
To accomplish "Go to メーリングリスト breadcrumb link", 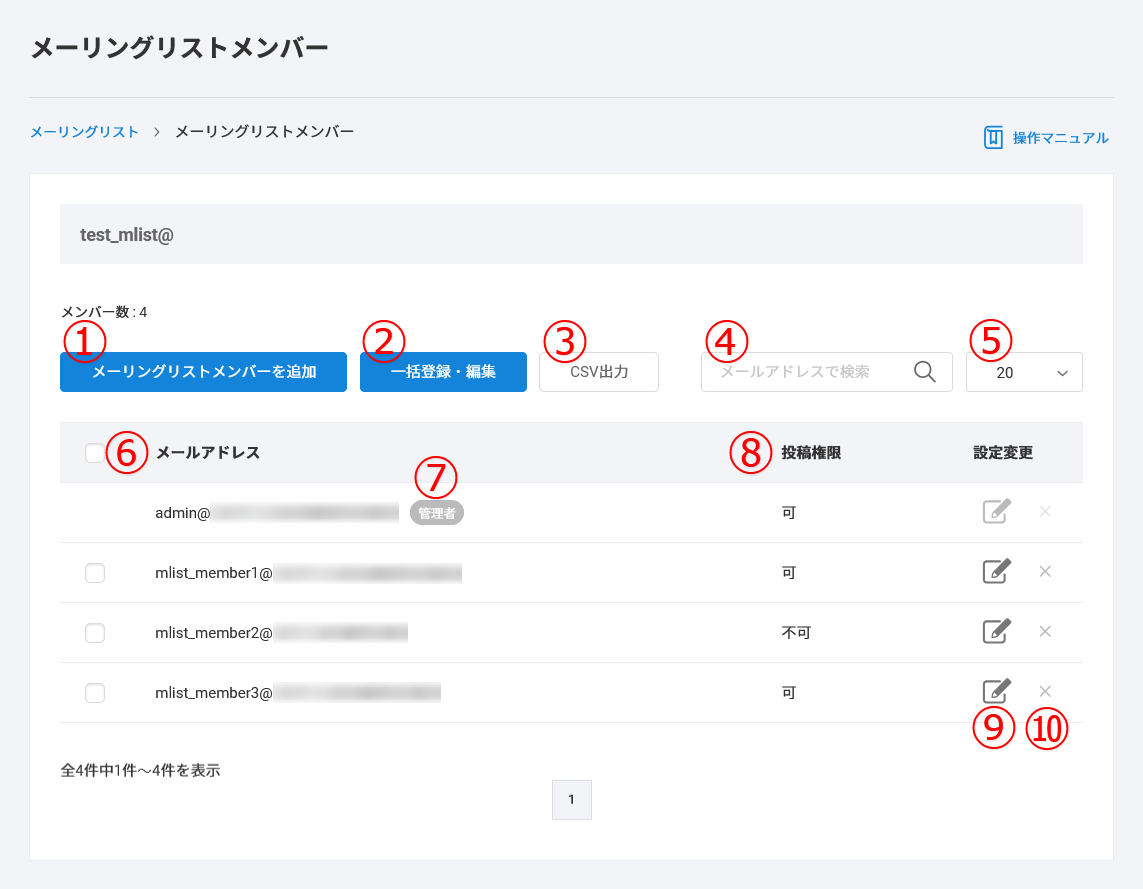I will [85, 132].
